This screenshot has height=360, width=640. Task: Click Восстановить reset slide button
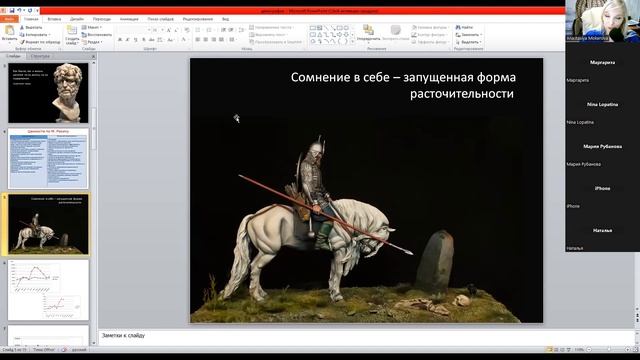point(97,35)
